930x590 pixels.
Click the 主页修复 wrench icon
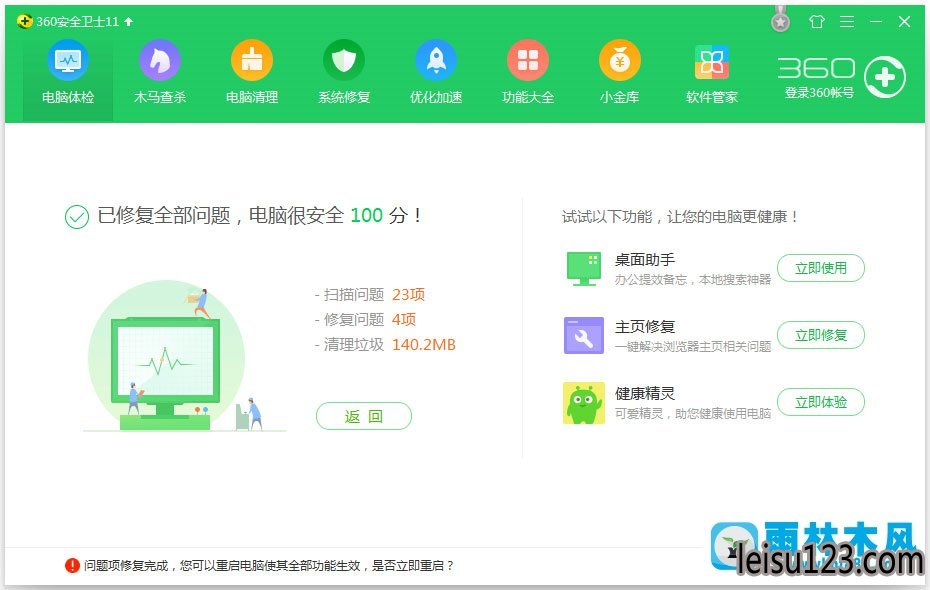click(584, 335)
